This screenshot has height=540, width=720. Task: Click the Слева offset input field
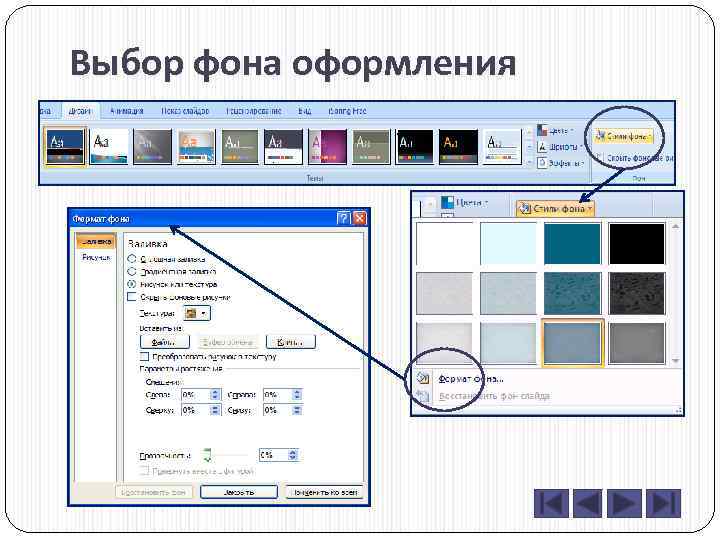pos(196,394)
